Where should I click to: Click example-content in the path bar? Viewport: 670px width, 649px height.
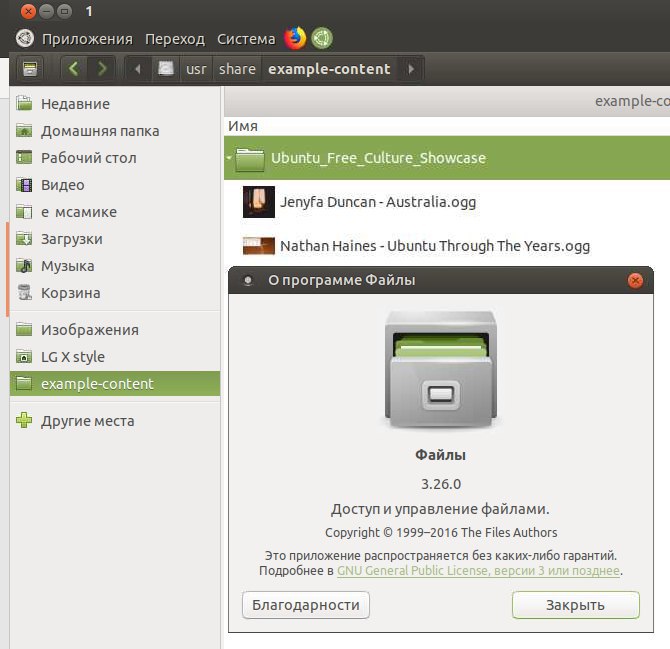[x=329, y=69]
